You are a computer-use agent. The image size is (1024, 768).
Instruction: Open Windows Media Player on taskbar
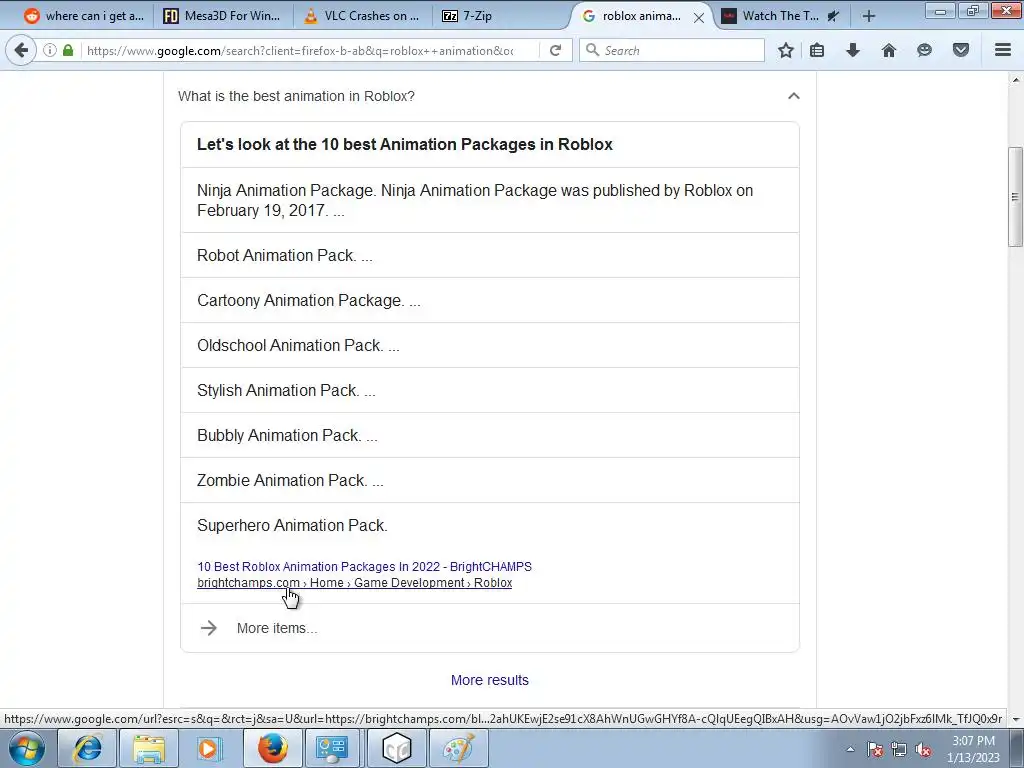pyautogui.click(x=211, y=748)
